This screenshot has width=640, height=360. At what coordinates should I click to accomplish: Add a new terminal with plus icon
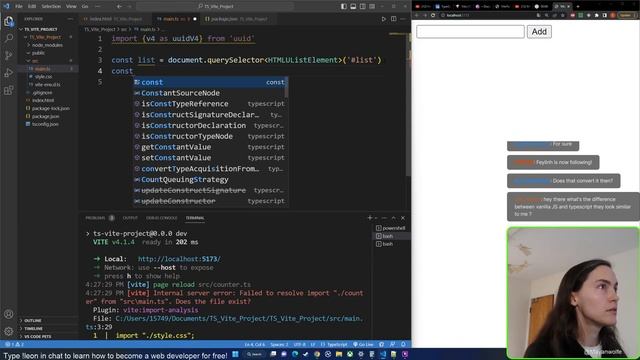click(370, 218)
